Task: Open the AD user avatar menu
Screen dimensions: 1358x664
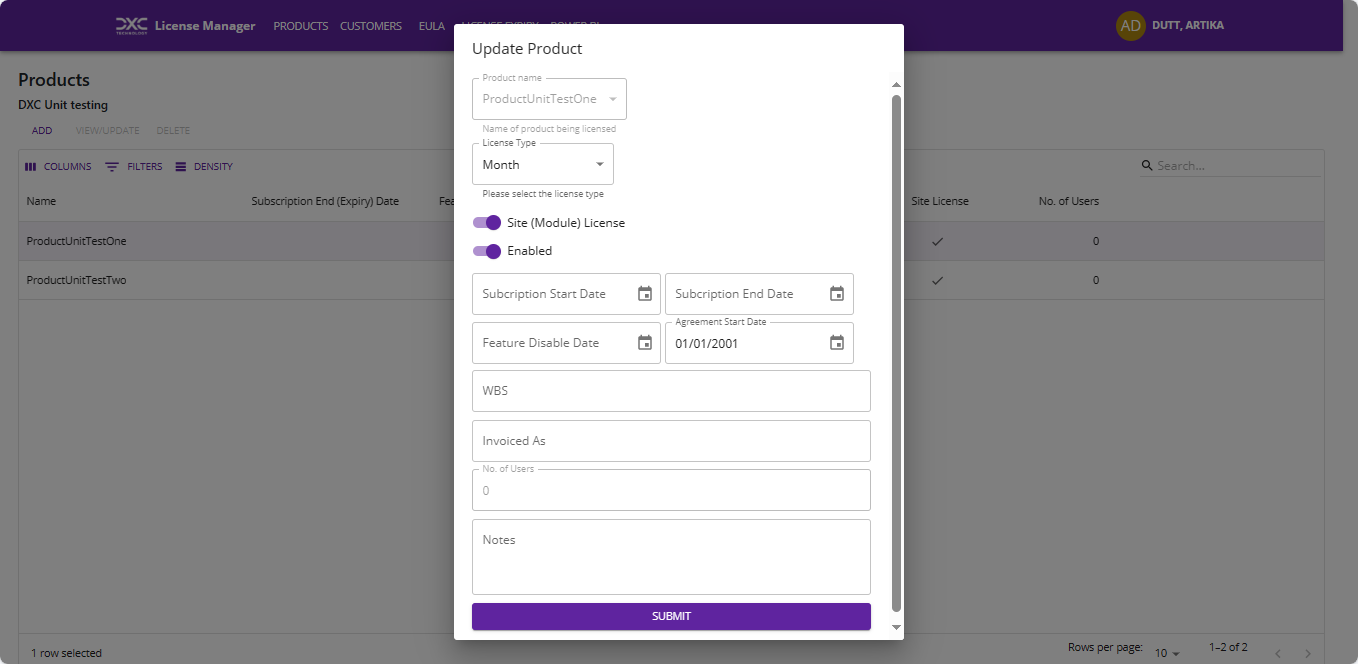Action: point(1130,25)
